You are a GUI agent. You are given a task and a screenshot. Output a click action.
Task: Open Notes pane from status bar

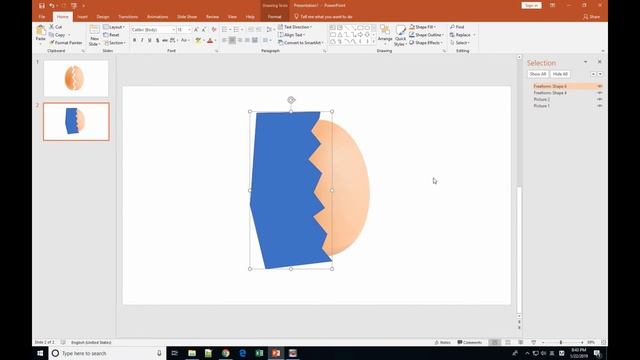point(442,342)
